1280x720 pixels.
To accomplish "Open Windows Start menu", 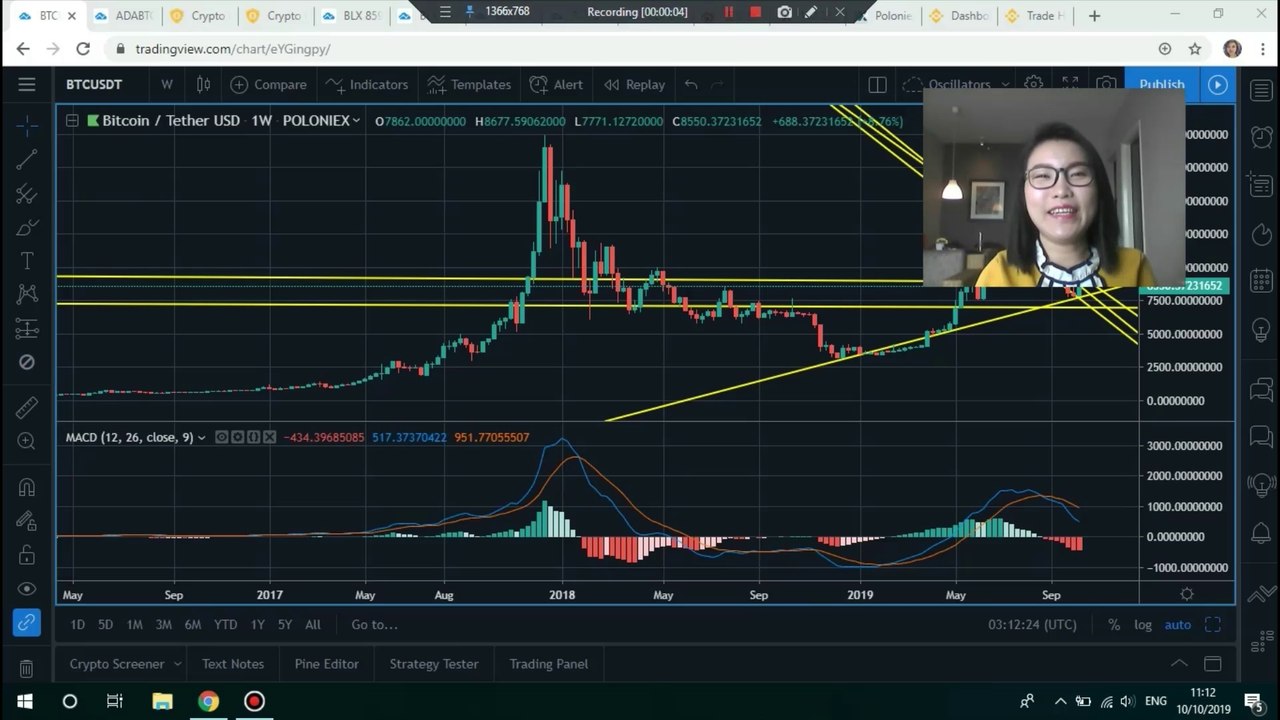I will [25, 701].
